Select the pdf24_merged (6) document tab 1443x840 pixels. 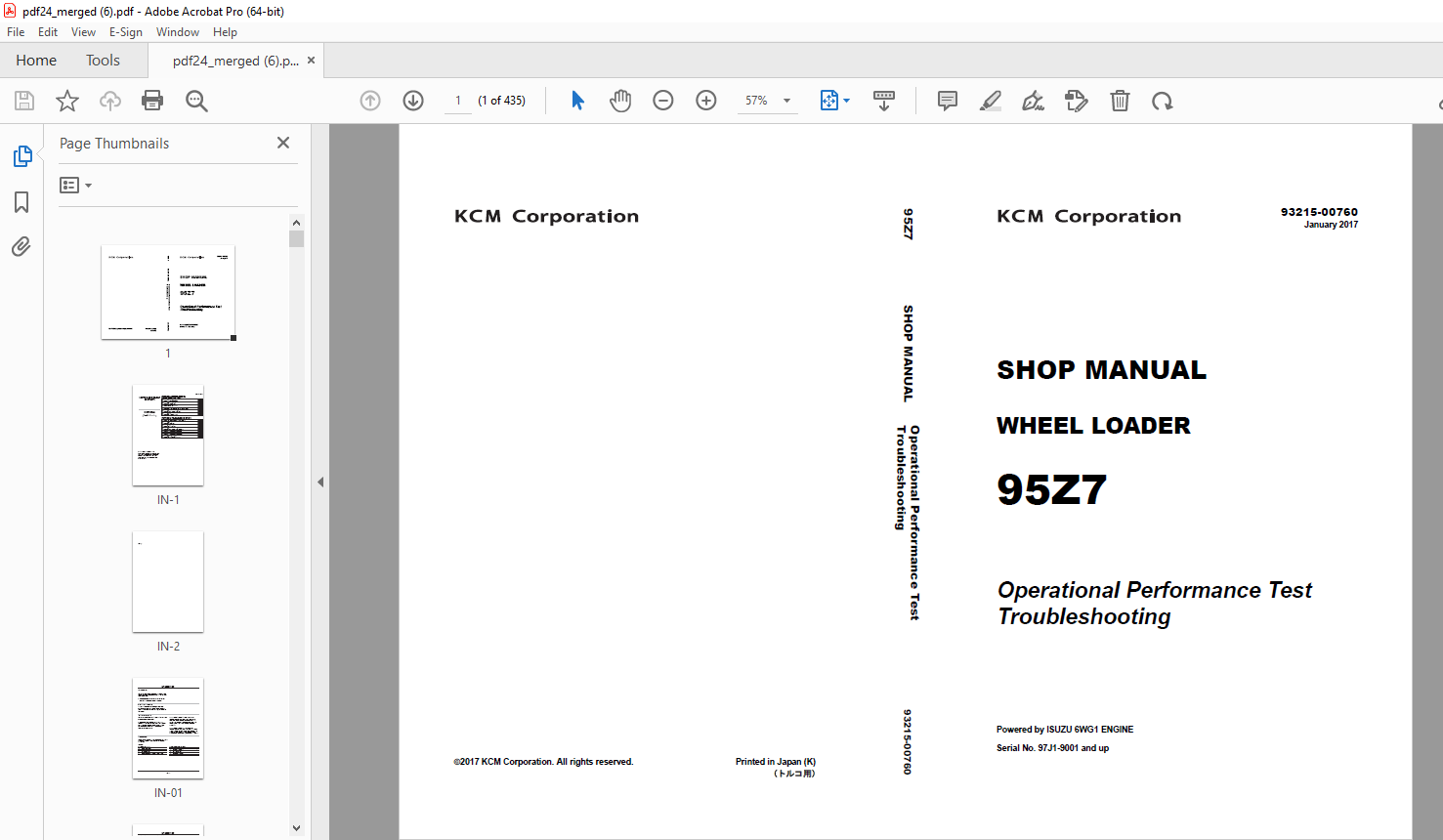[x=235, y=61]
